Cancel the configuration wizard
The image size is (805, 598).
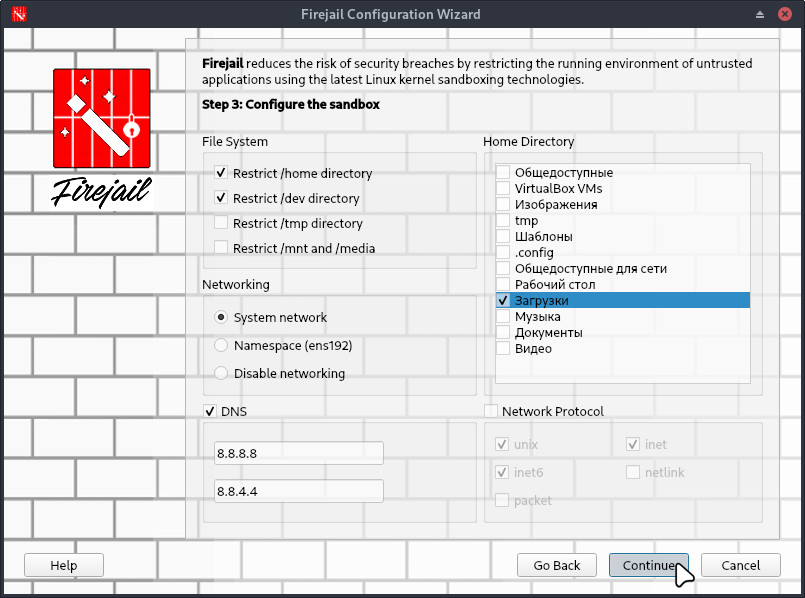(741, 565)
